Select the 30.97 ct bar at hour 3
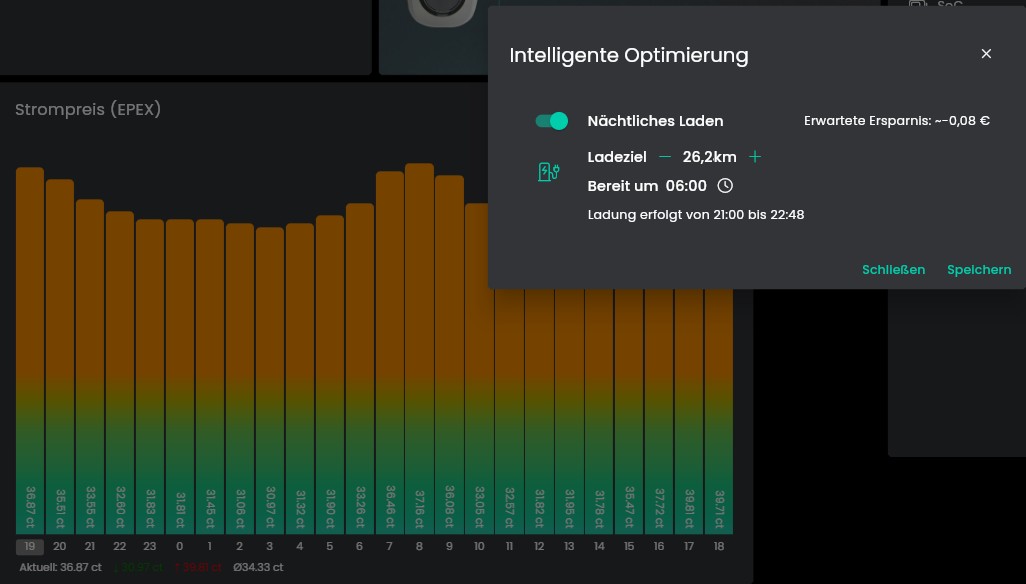 coord(270,380)
